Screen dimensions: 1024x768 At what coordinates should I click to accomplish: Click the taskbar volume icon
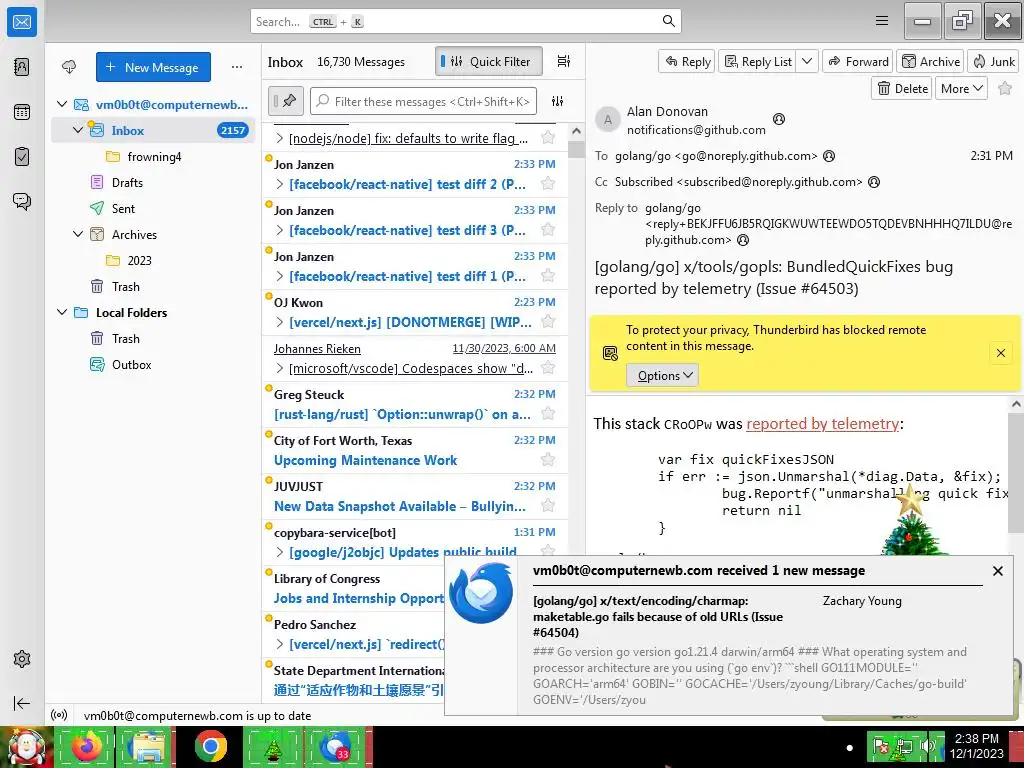pyautogui.click(x=927, y=746)
